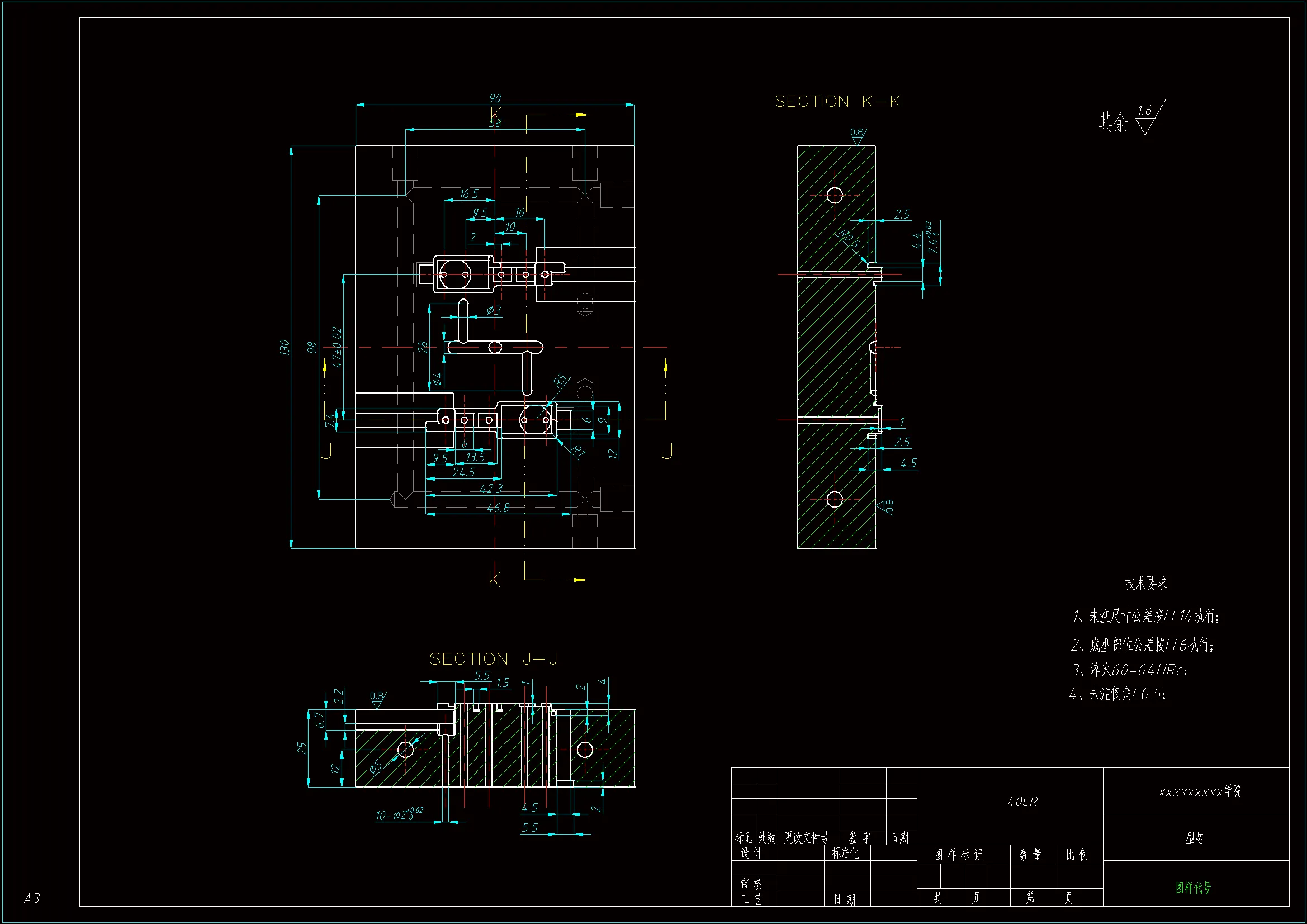Click the 型芯 part name cell

1194,837
